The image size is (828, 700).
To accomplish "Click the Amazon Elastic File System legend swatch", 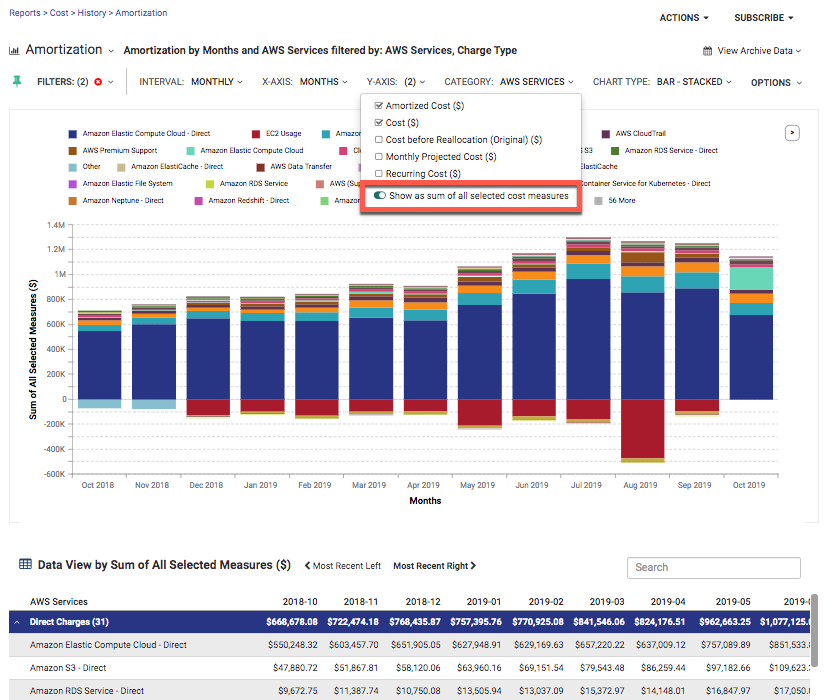I will 73,184.
